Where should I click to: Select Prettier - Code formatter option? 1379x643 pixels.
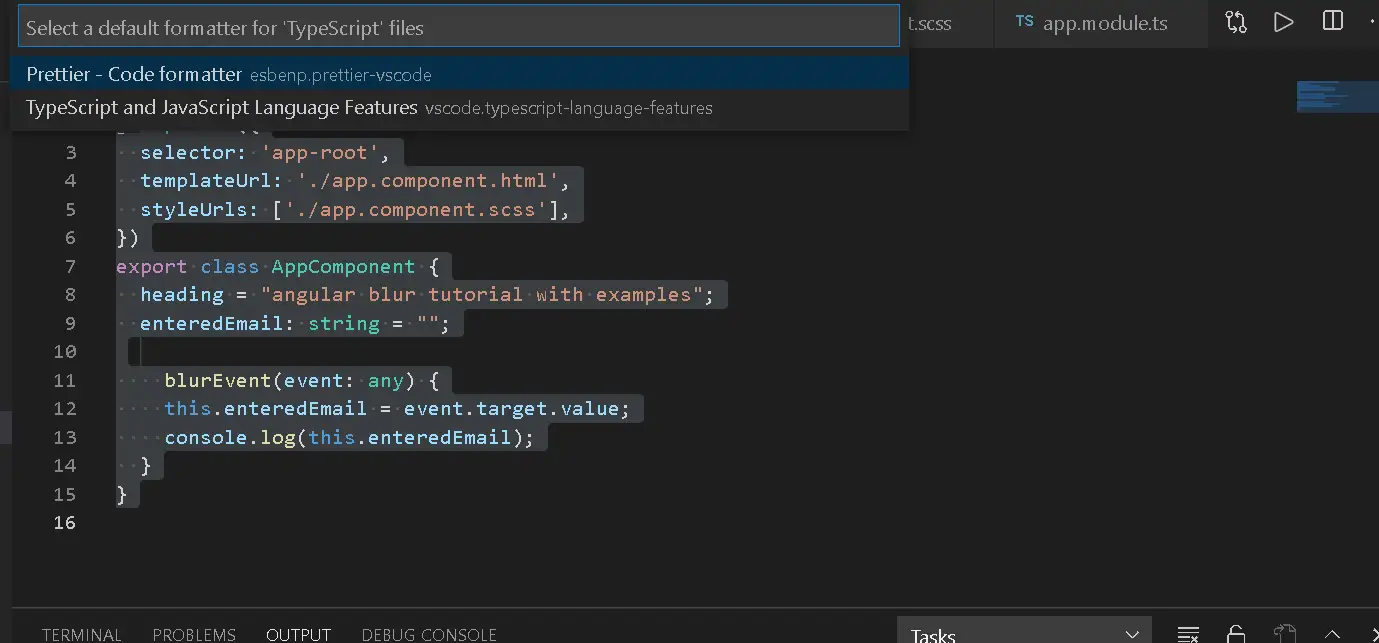pos(459,74)
